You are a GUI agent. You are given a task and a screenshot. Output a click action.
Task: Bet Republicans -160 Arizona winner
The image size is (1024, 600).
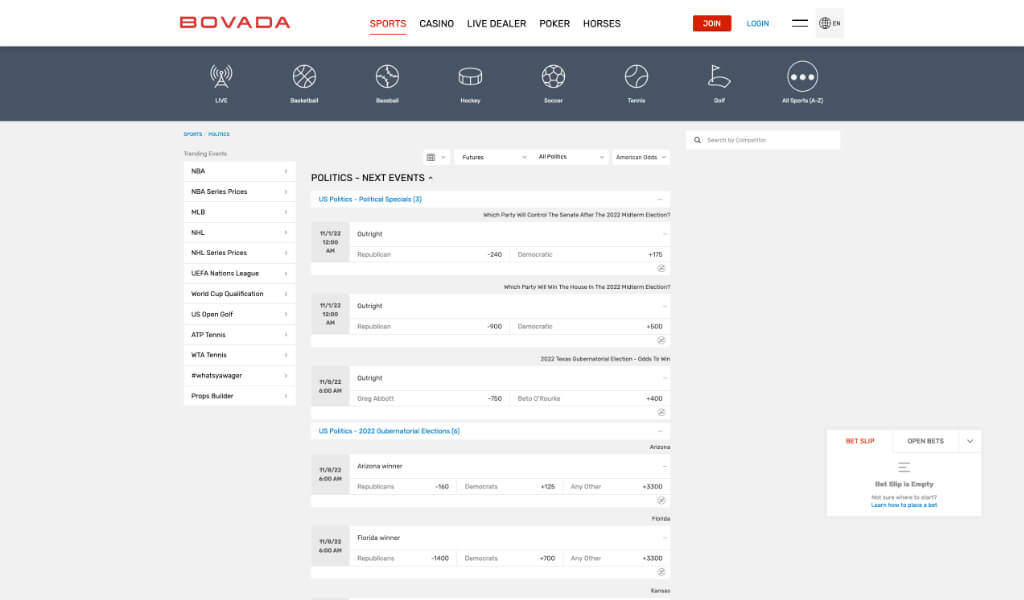tap(403, 486)
